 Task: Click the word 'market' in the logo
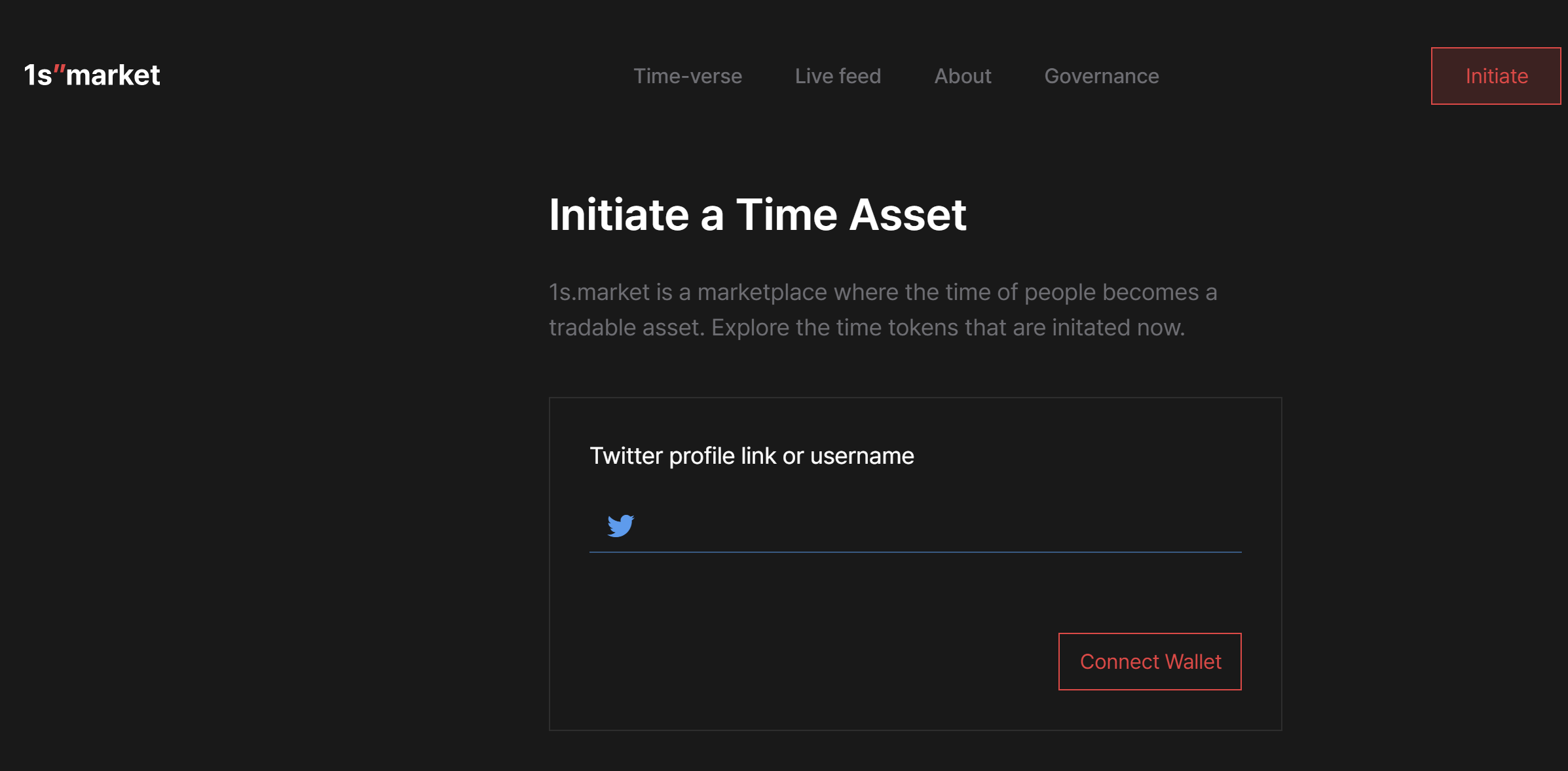(113, 75)
